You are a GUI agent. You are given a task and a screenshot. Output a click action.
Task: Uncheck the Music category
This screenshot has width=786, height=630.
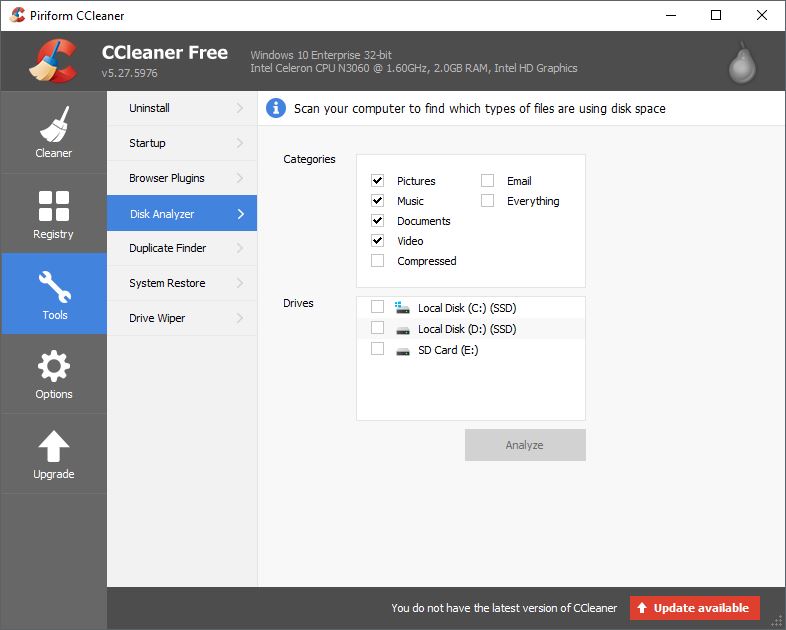click(377, 200)
